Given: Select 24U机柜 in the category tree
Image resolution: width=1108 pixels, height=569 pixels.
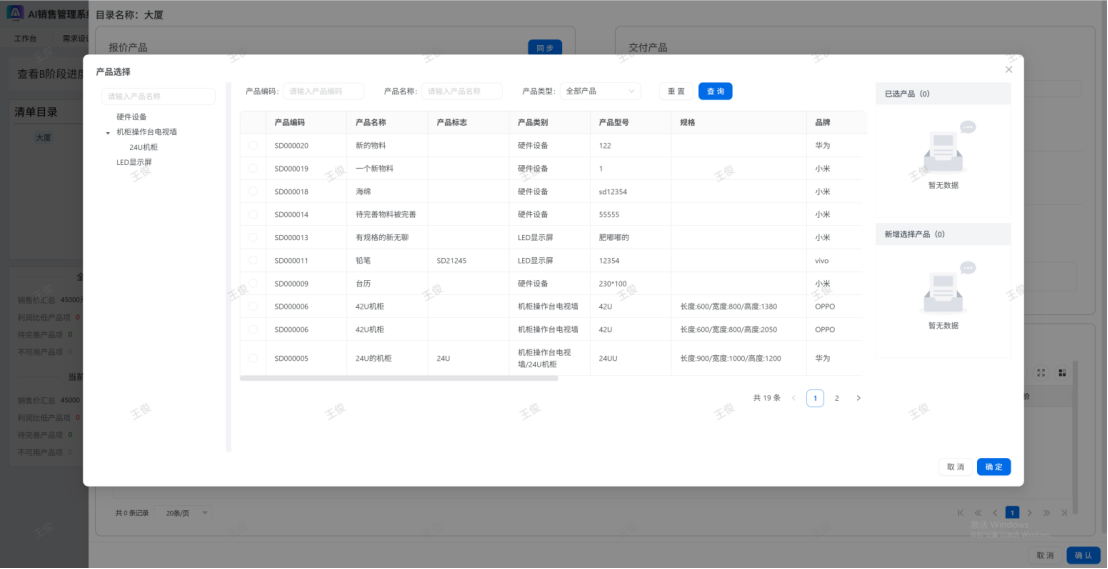Looking at the screenshot, I should [x=143, y=147].
